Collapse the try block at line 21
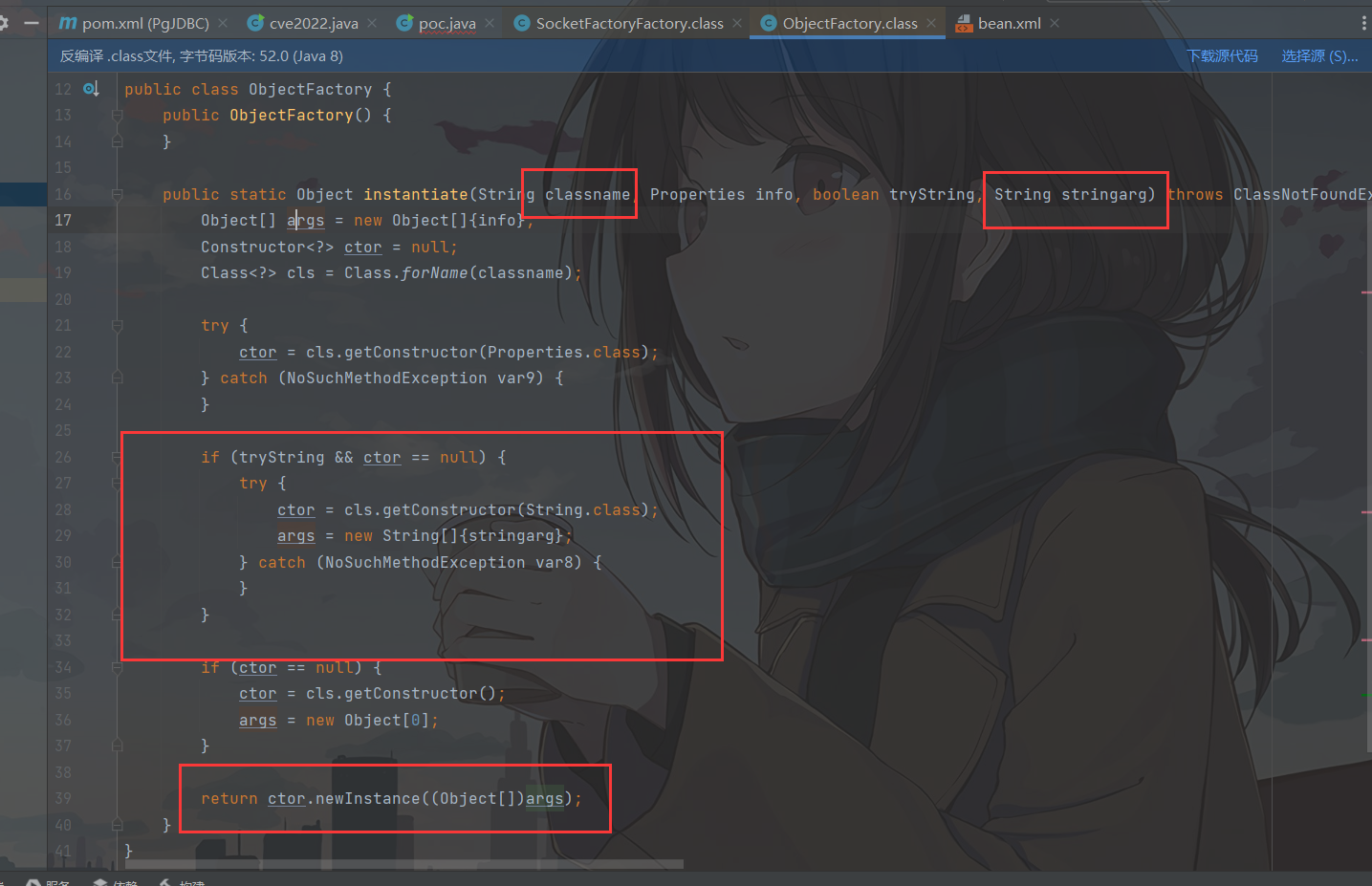The width and height of the screenshot is (1372, 886). 117,325
